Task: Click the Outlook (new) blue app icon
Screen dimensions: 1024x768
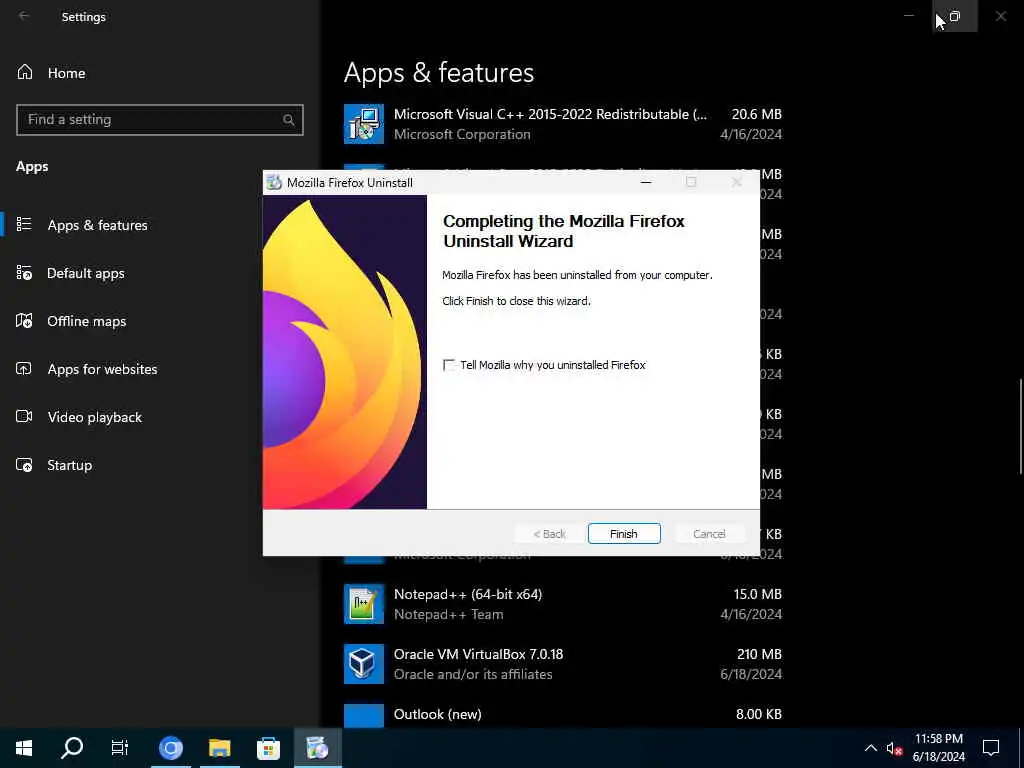Action: click(364, 716)
